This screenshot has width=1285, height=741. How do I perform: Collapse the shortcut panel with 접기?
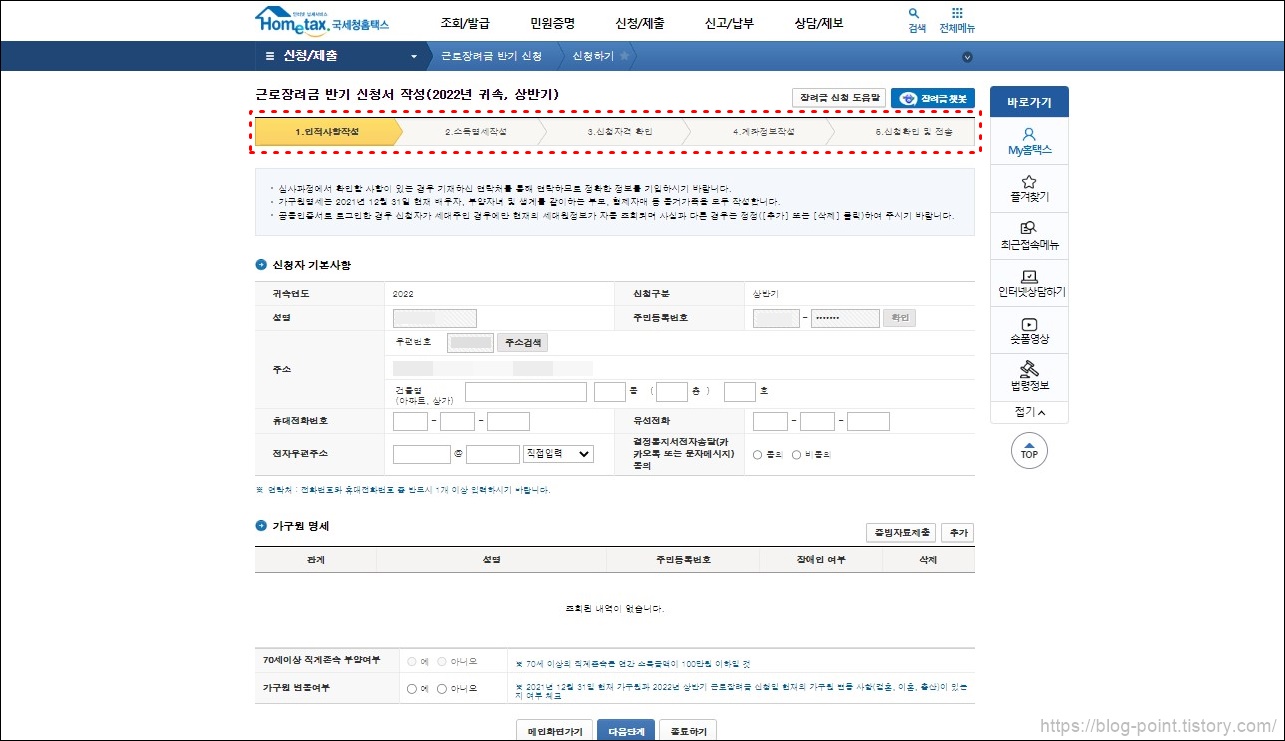1029,412
